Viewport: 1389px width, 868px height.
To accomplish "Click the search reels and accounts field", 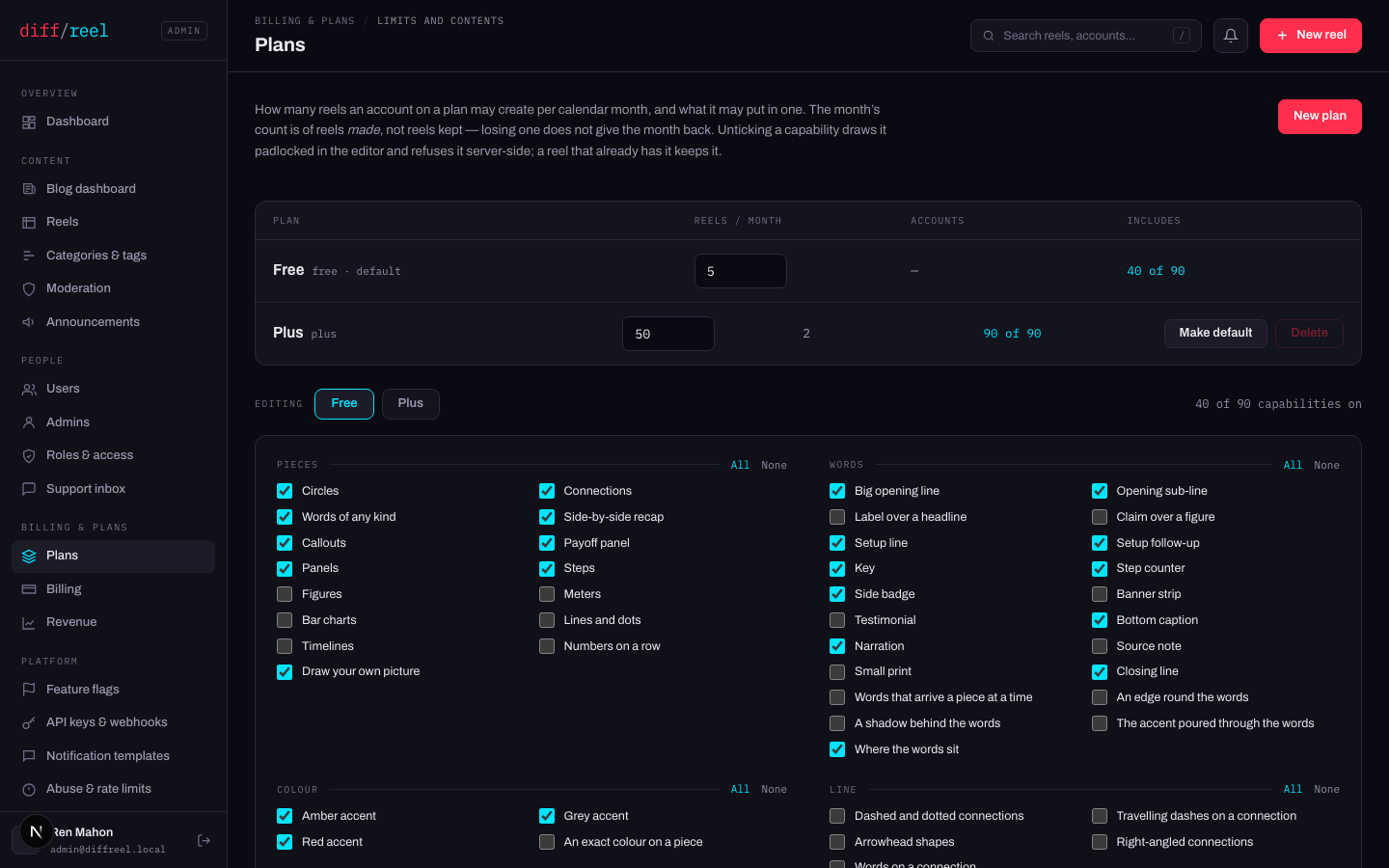I will (x=1086, y=36).
